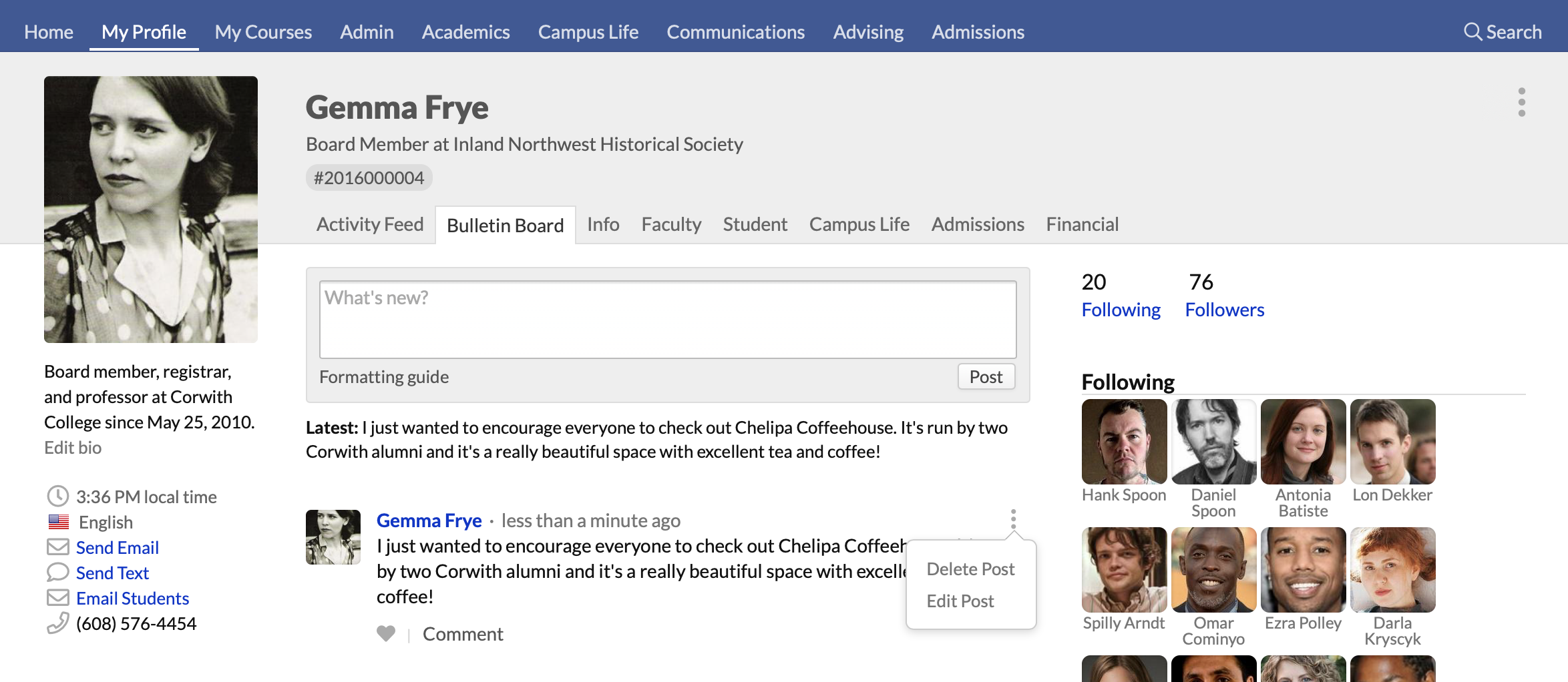Click the envelope icon beside Email Students
1568x682 pixels.
pyautogui.click(x=58, y=598)
